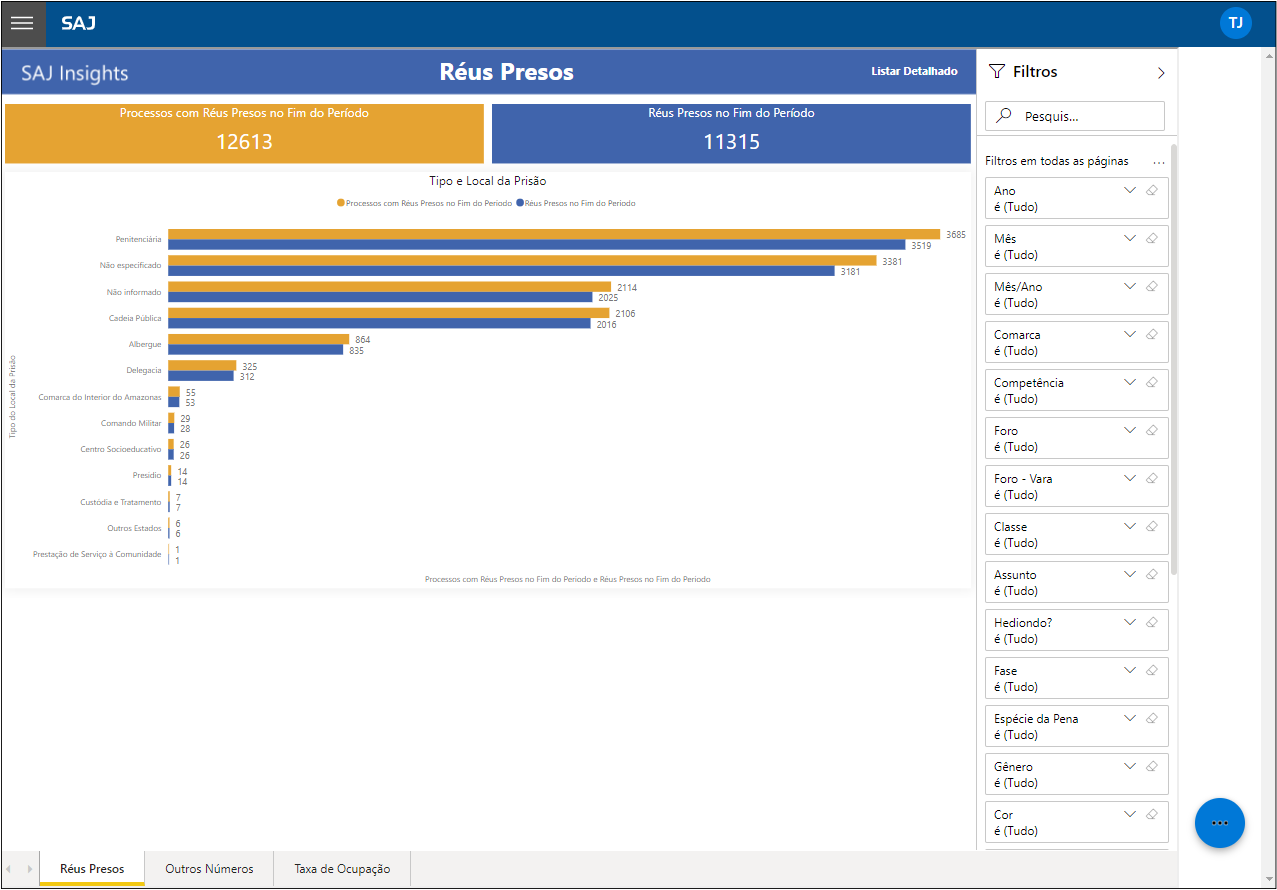This screenshot has height=890, width=1277.
Task: Collapse the Filtros pane with the chevron
Action: [x=1161, y=72]
